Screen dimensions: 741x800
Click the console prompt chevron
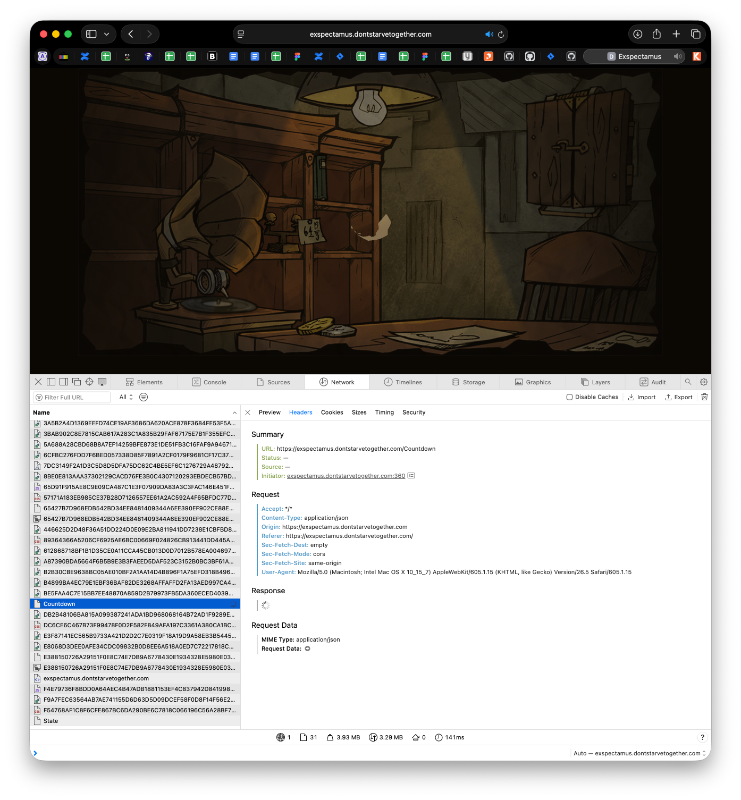[x=35, y=753]
